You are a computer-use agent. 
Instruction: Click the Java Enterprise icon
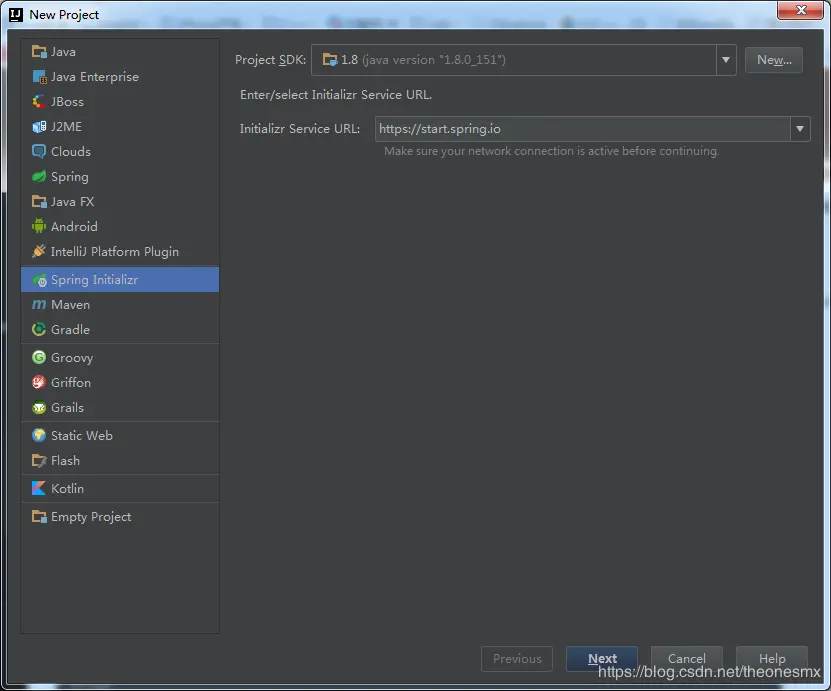[x=39, y=77]
